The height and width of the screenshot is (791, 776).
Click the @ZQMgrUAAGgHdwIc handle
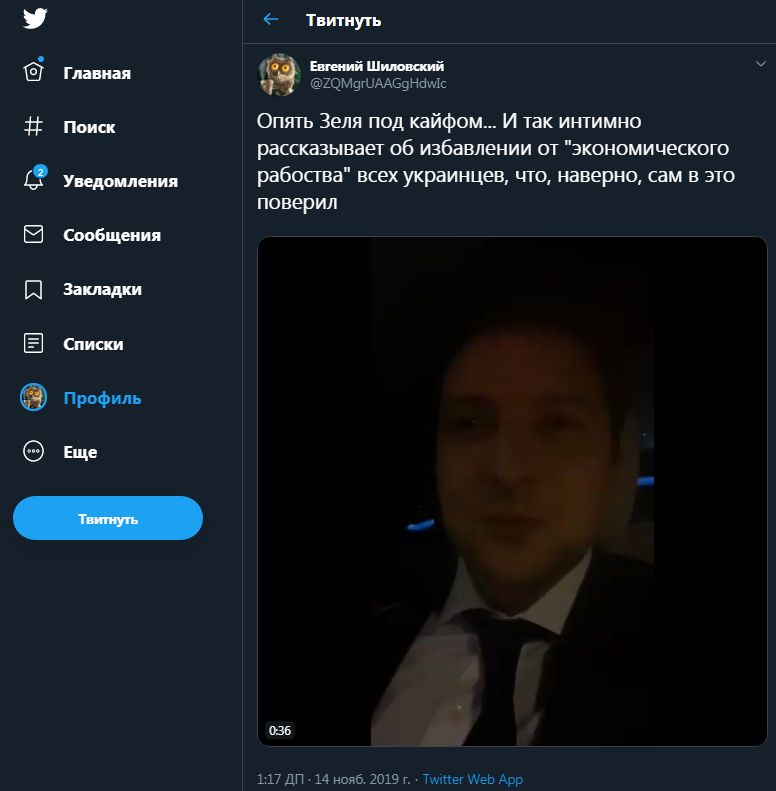coord(378,83)
